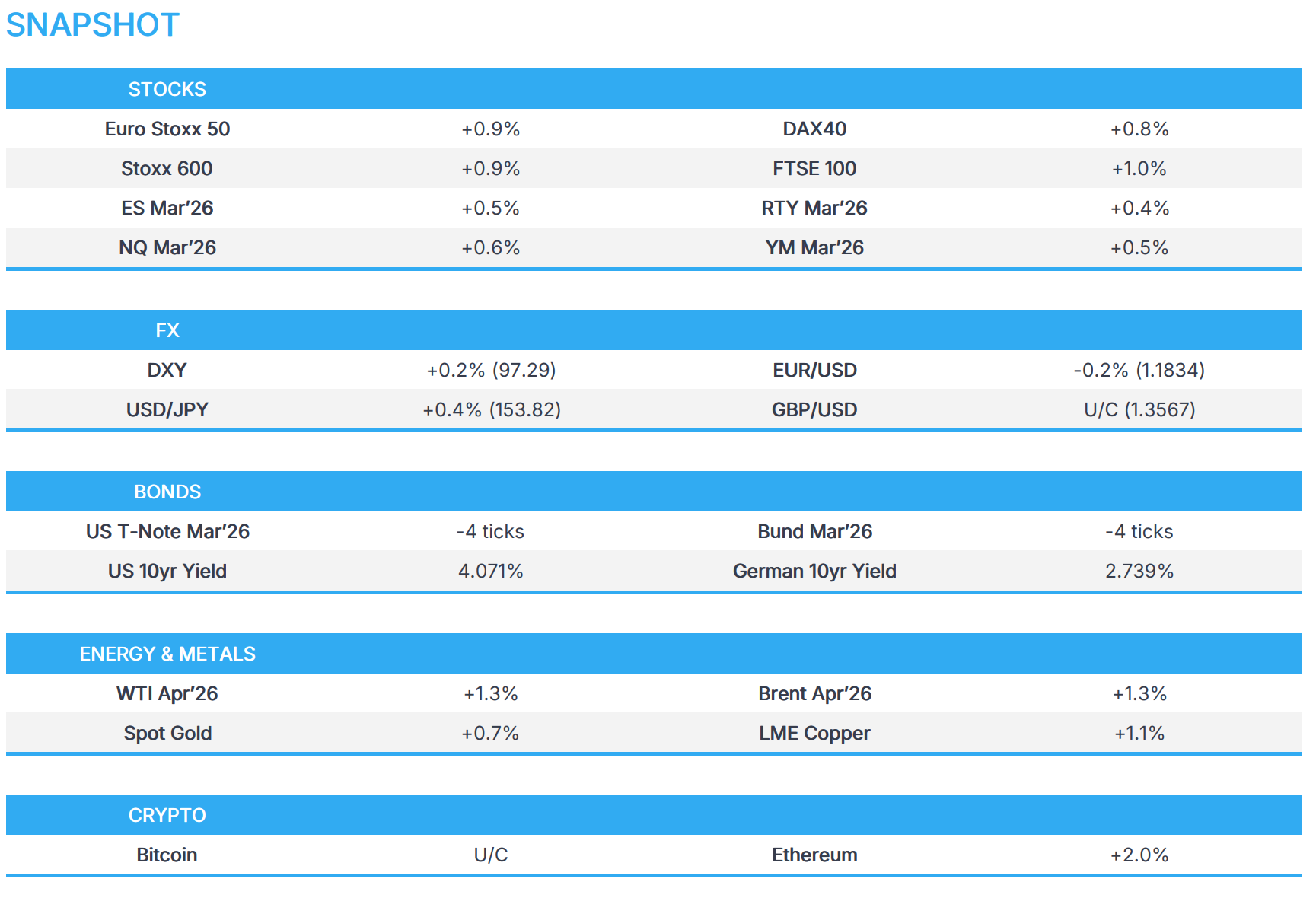Select the FX section header
The image size is (1316, 898).
(x=167, y=330)
